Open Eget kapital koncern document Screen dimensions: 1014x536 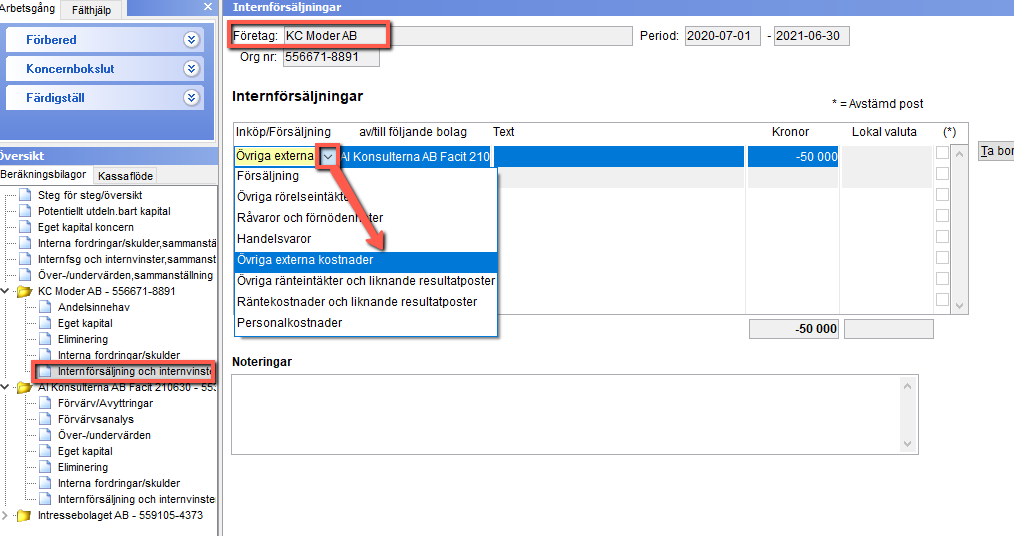coord(86,228)
